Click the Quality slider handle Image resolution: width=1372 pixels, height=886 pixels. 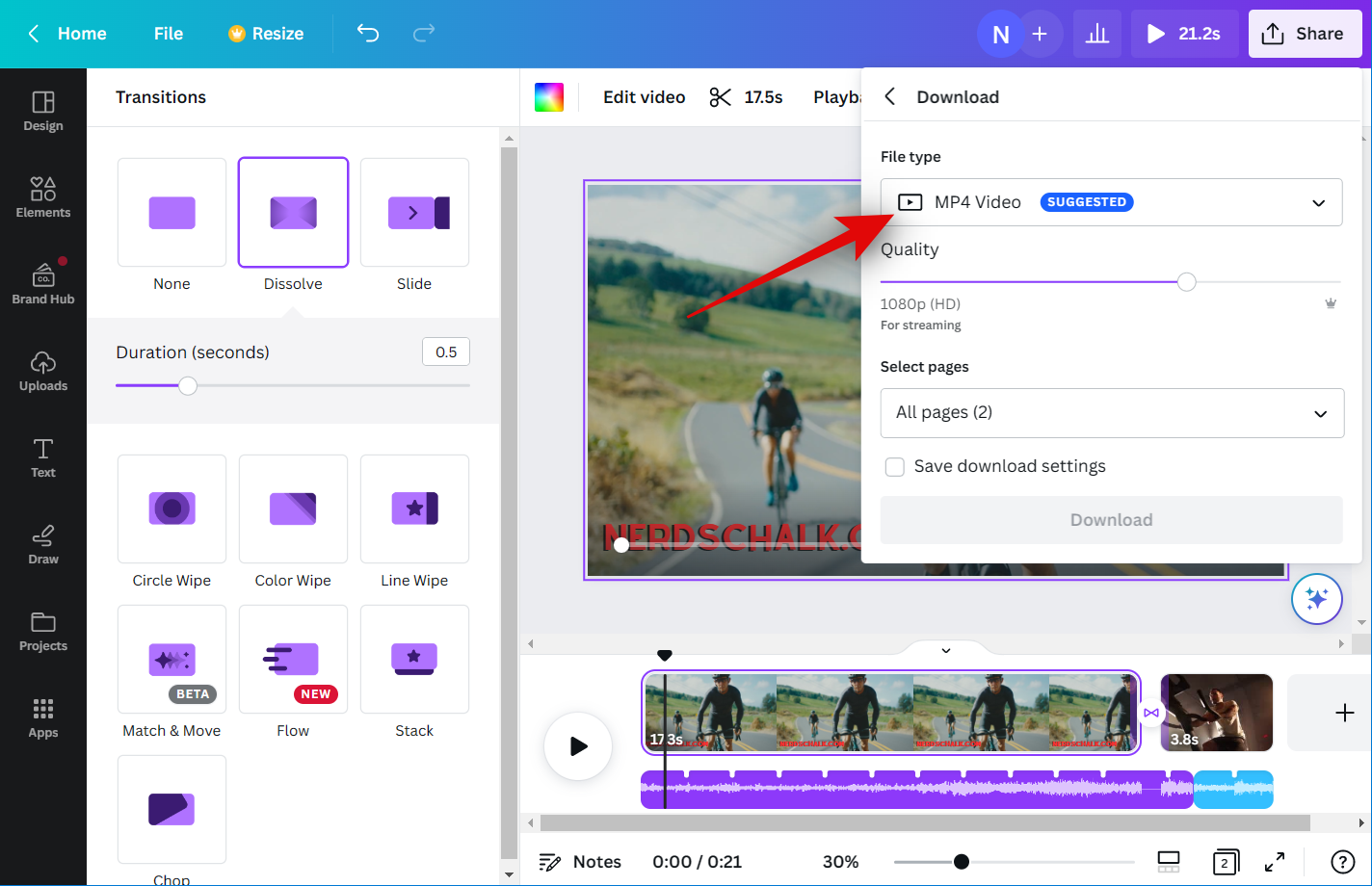pos(1187,282)
